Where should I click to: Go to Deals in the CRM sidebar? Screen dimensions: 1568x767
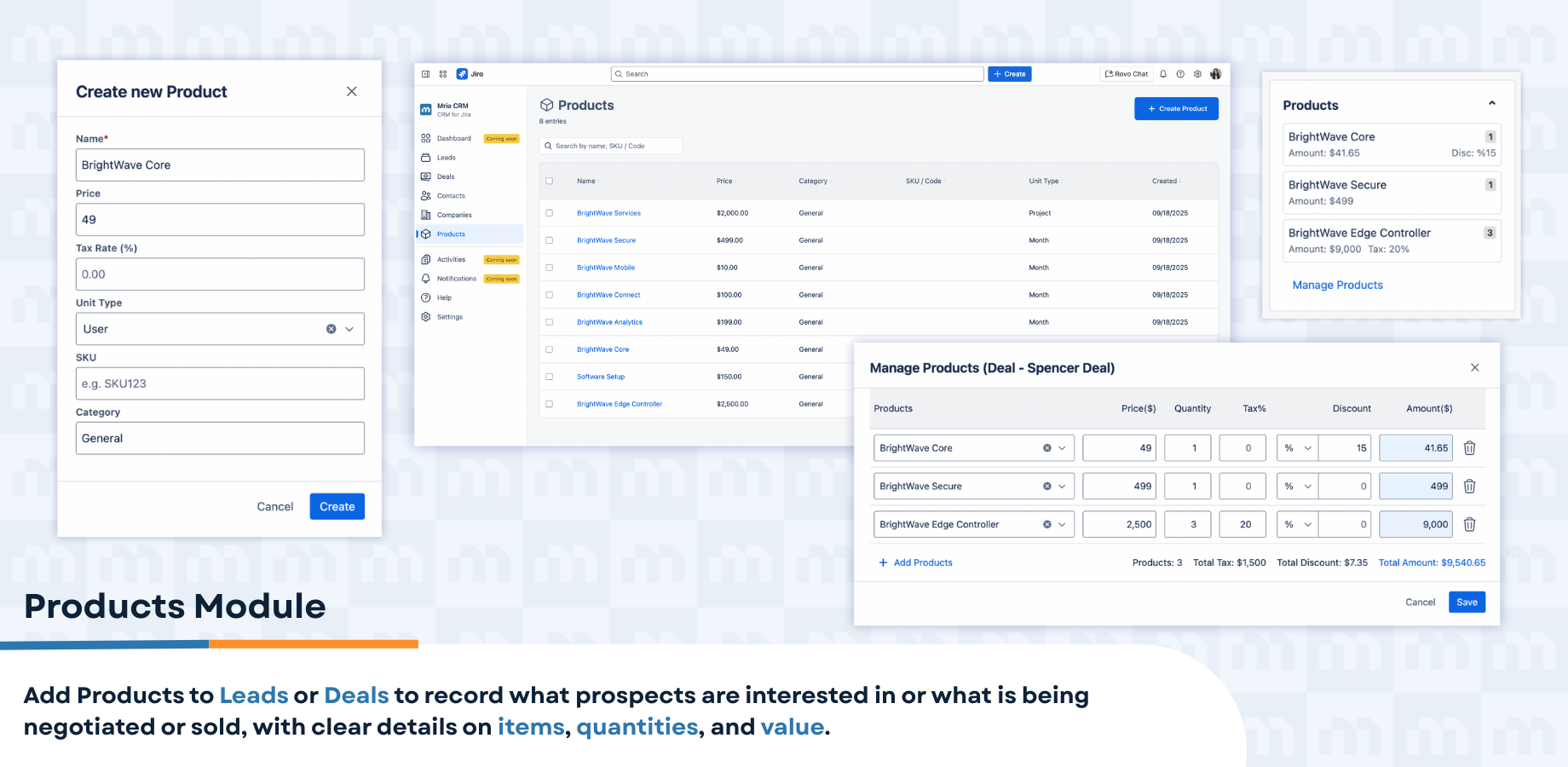coord(438,176)
